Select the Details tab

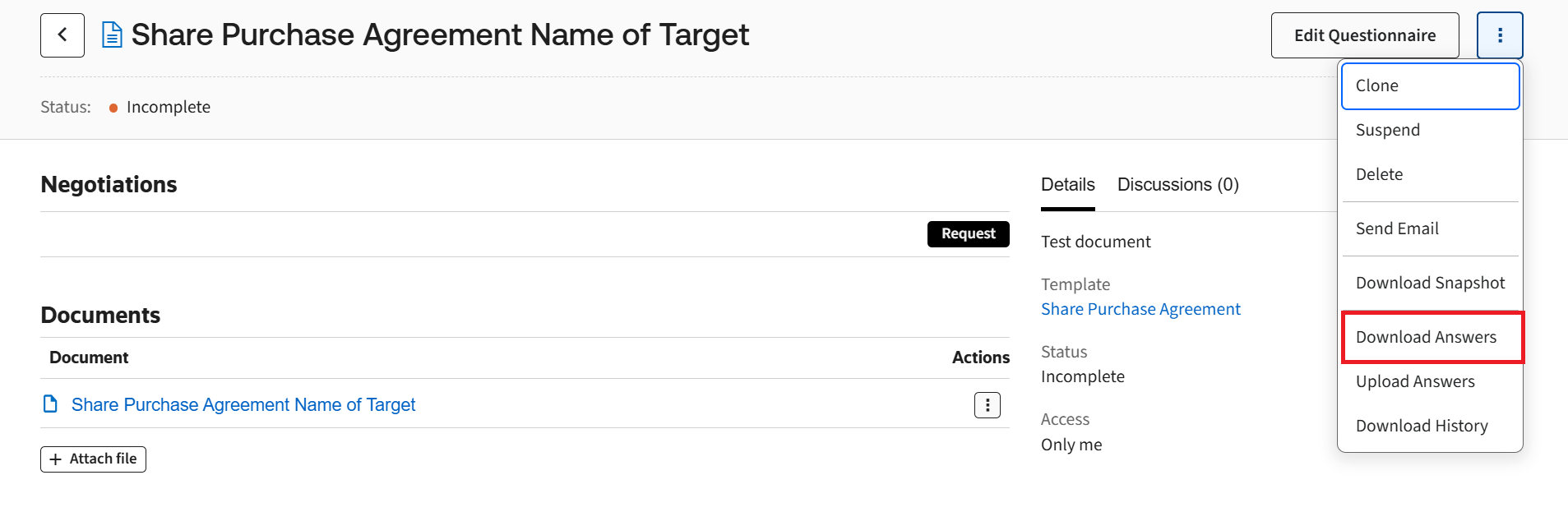pos(1067,185)
